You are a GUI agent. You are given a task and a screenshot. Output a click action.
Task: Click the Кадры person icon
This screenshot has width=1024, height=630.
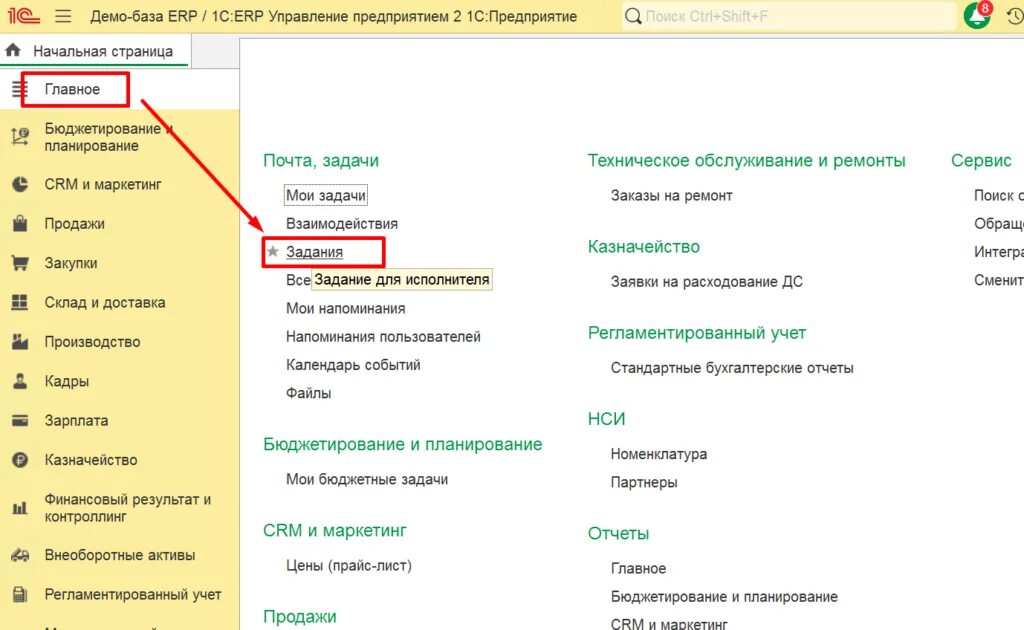(20, 381)
